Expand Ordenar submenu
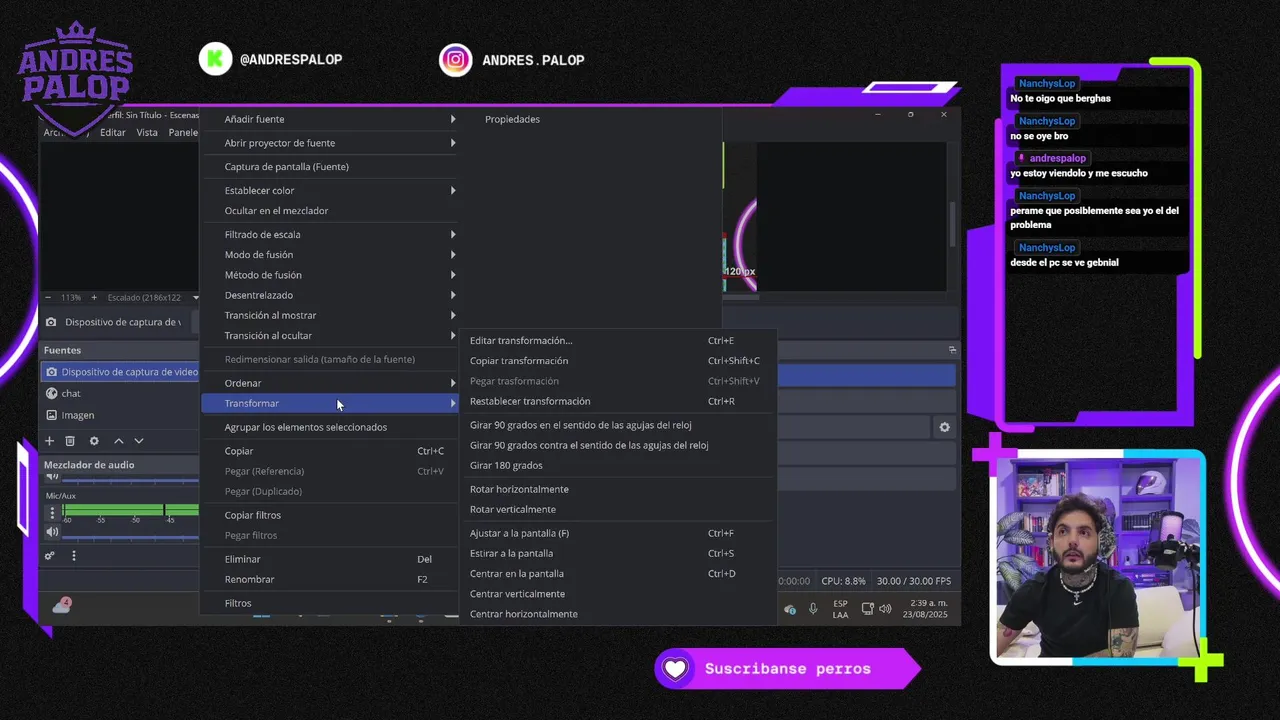1280x720 pixels. coord(329,383)
